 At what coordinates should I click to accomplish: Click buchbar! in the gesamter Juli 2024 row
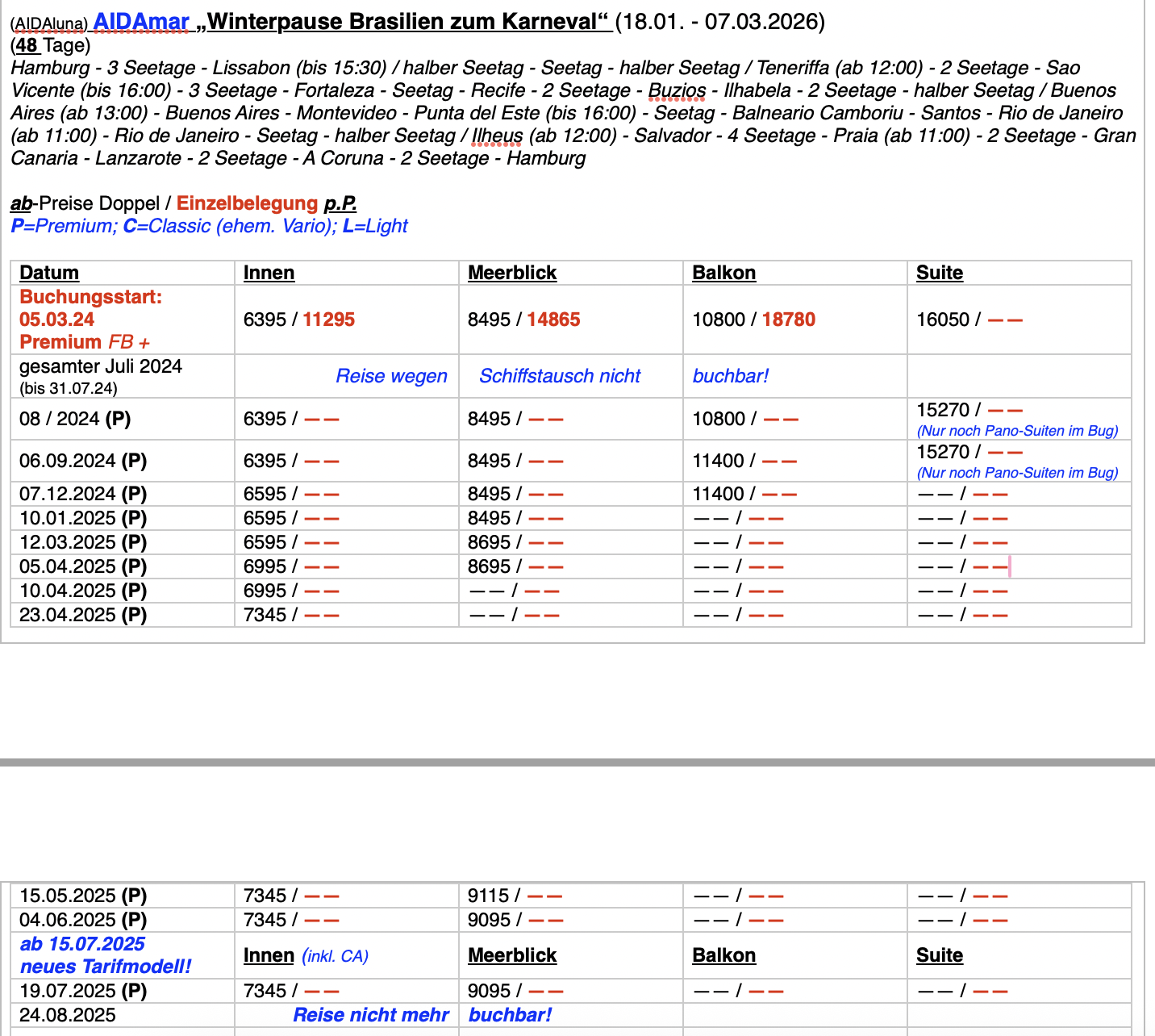[x=731, y=376]
